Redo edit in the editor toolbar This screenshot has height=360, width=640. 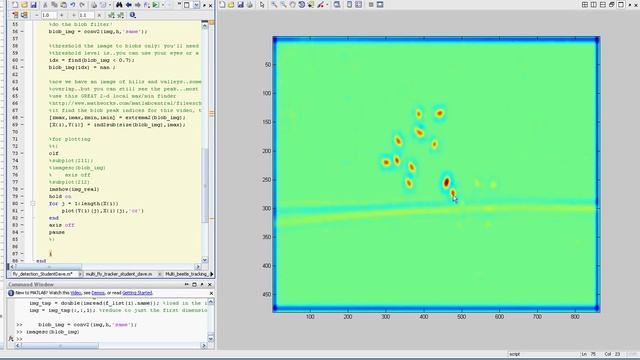[x=82, y=5]
